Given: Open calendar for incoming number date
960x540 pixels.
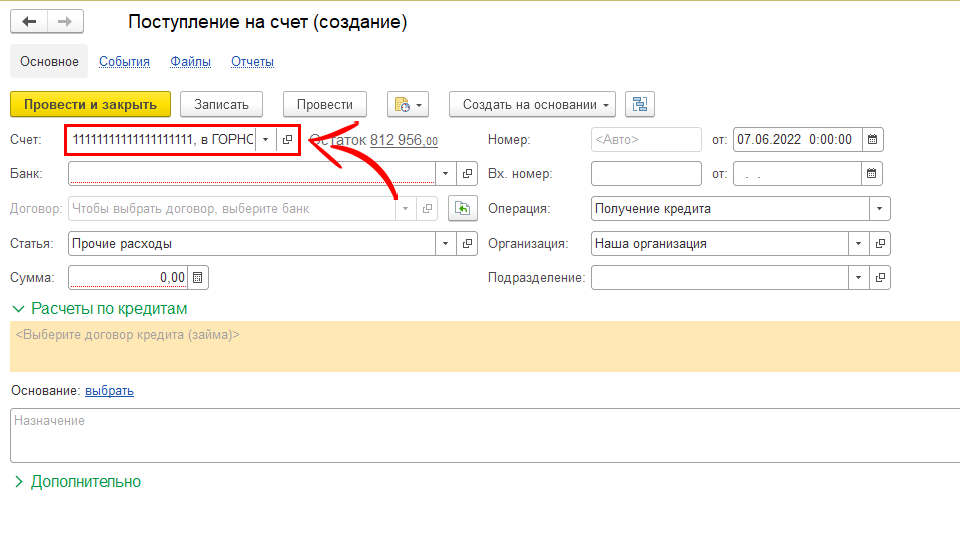Looking at the screenshot, I should [x=872, y=174].
